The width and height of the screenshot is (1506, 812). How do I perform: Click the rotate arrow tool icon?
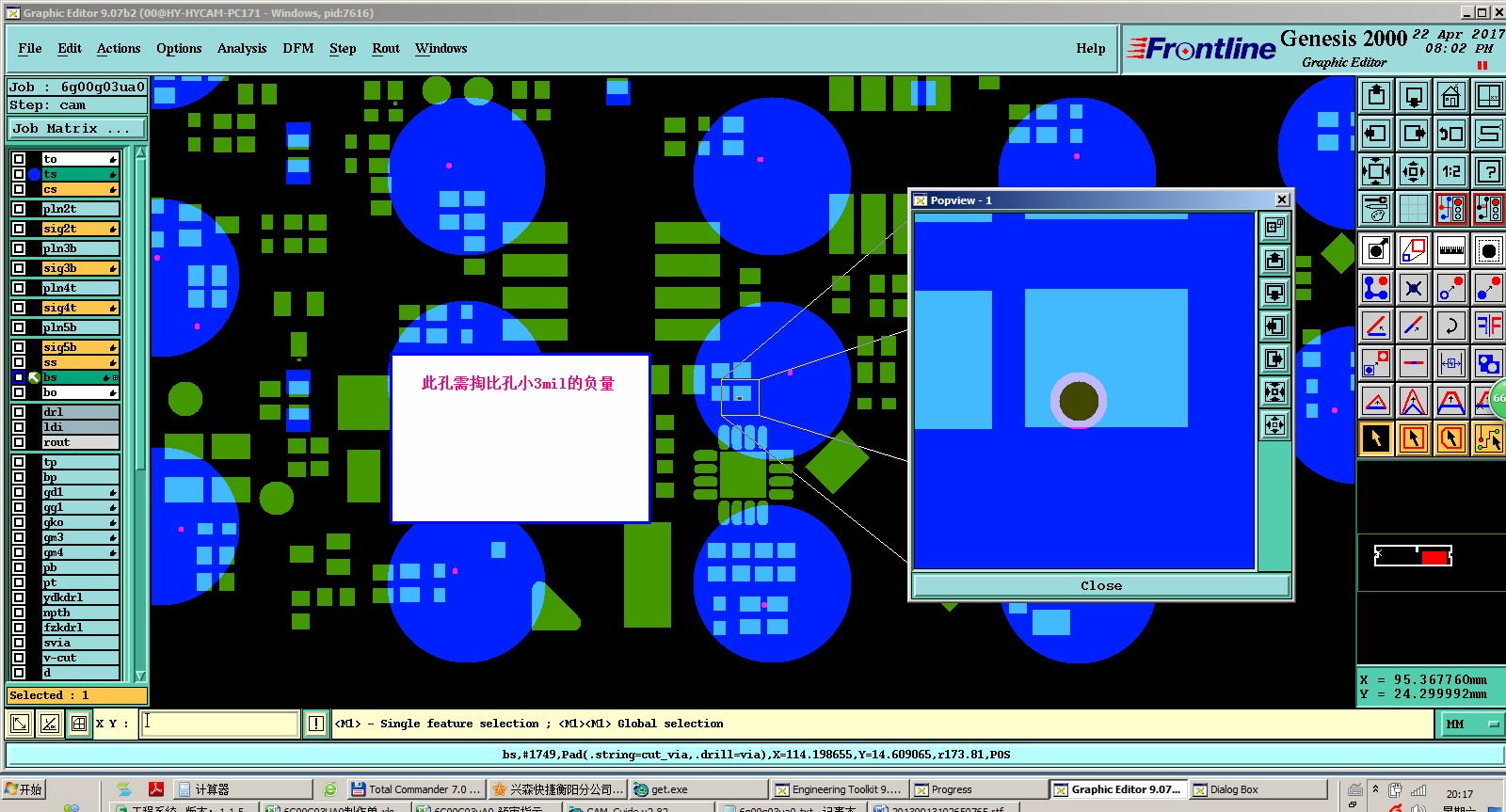click(x=1450, y=326)
